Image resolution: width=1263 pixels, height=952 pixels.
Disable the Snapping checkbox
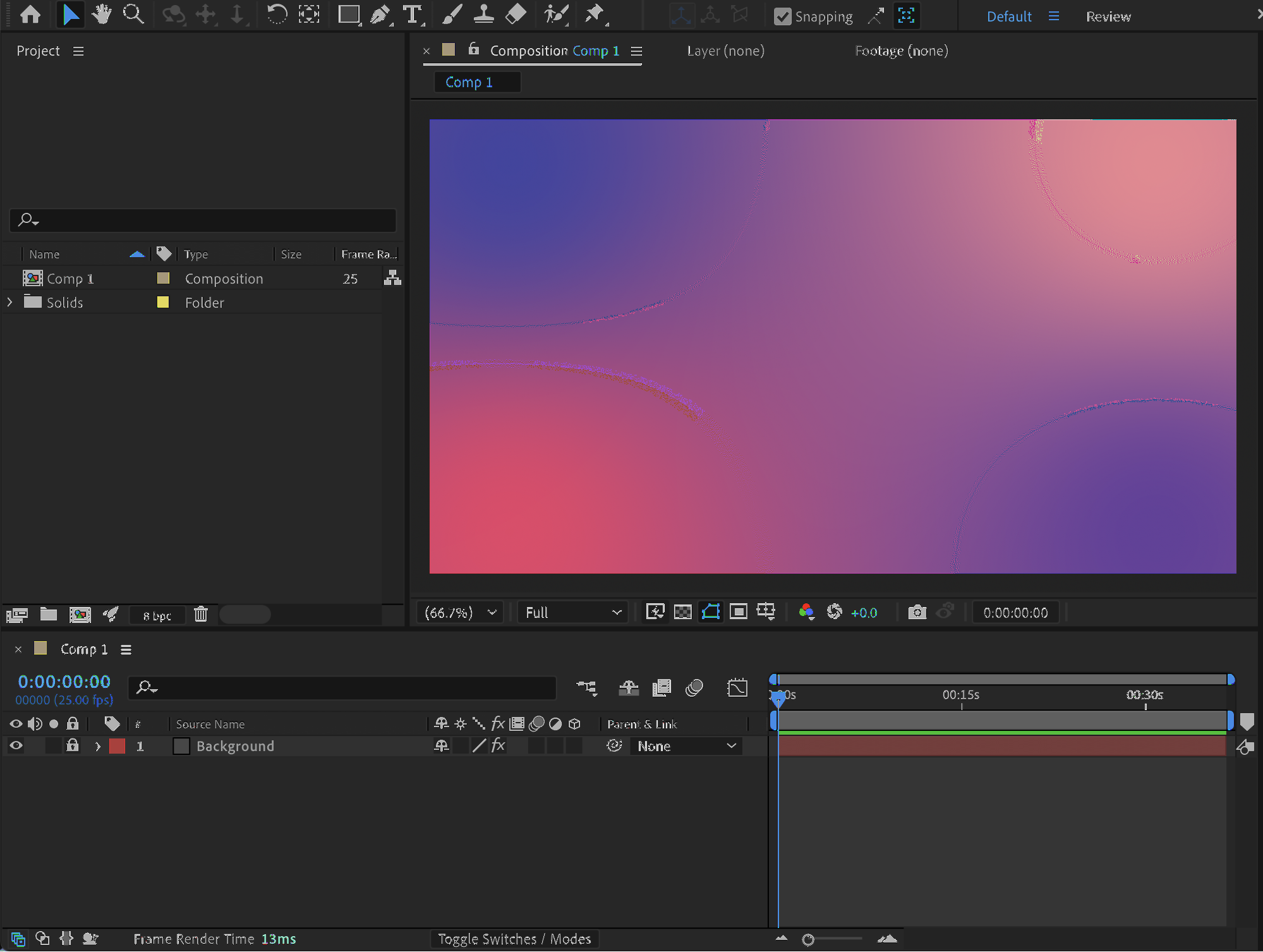point(783,16)
